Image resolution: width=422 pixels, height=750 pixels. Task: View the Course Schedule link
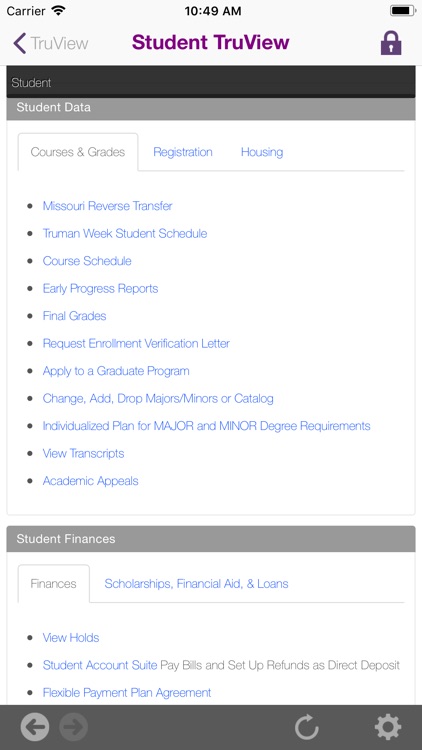click(x=87, y=261)
